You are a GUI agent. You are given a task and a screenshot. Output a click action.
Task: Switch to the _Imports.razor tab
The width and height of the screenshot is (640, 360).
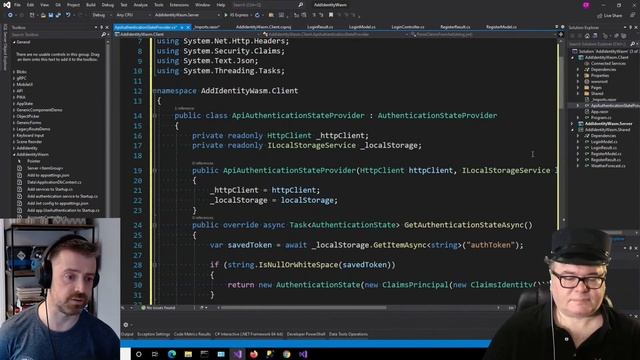click(207, 27)
